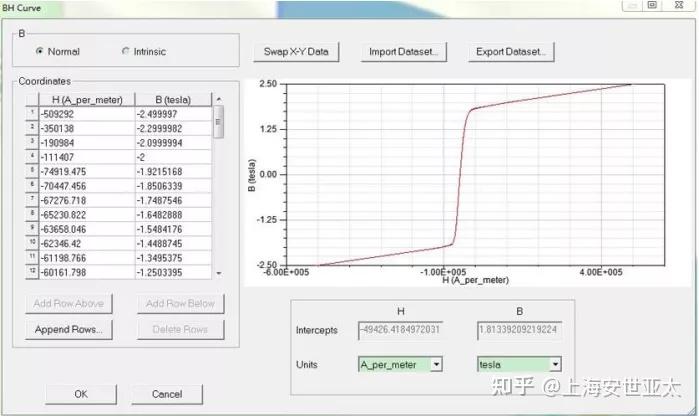Click Swap X-Y Data button
Viewport: 699px width, 416px height.
tap(296, 52)
